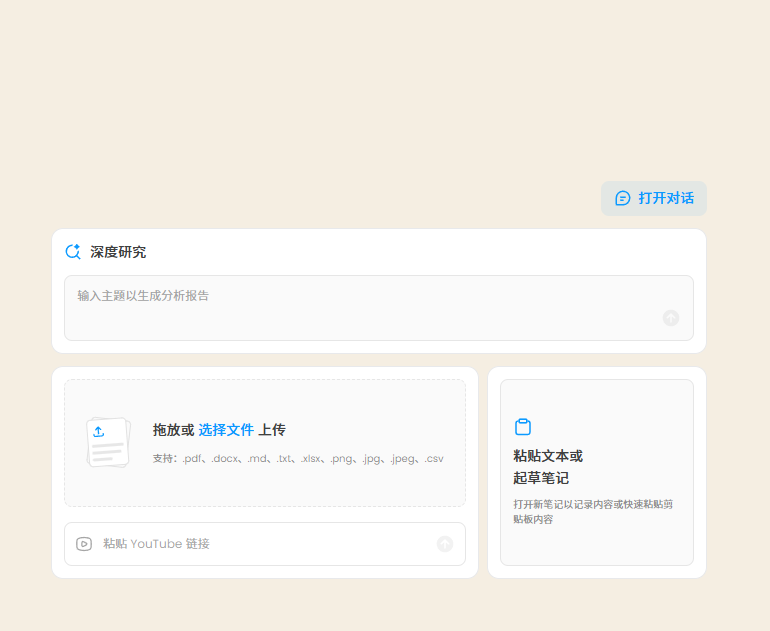Image resolution: width=770 pixels, height=631 pixels.
Task: Submit the YouTube link arrow button
Action: [x=445, y=544]
